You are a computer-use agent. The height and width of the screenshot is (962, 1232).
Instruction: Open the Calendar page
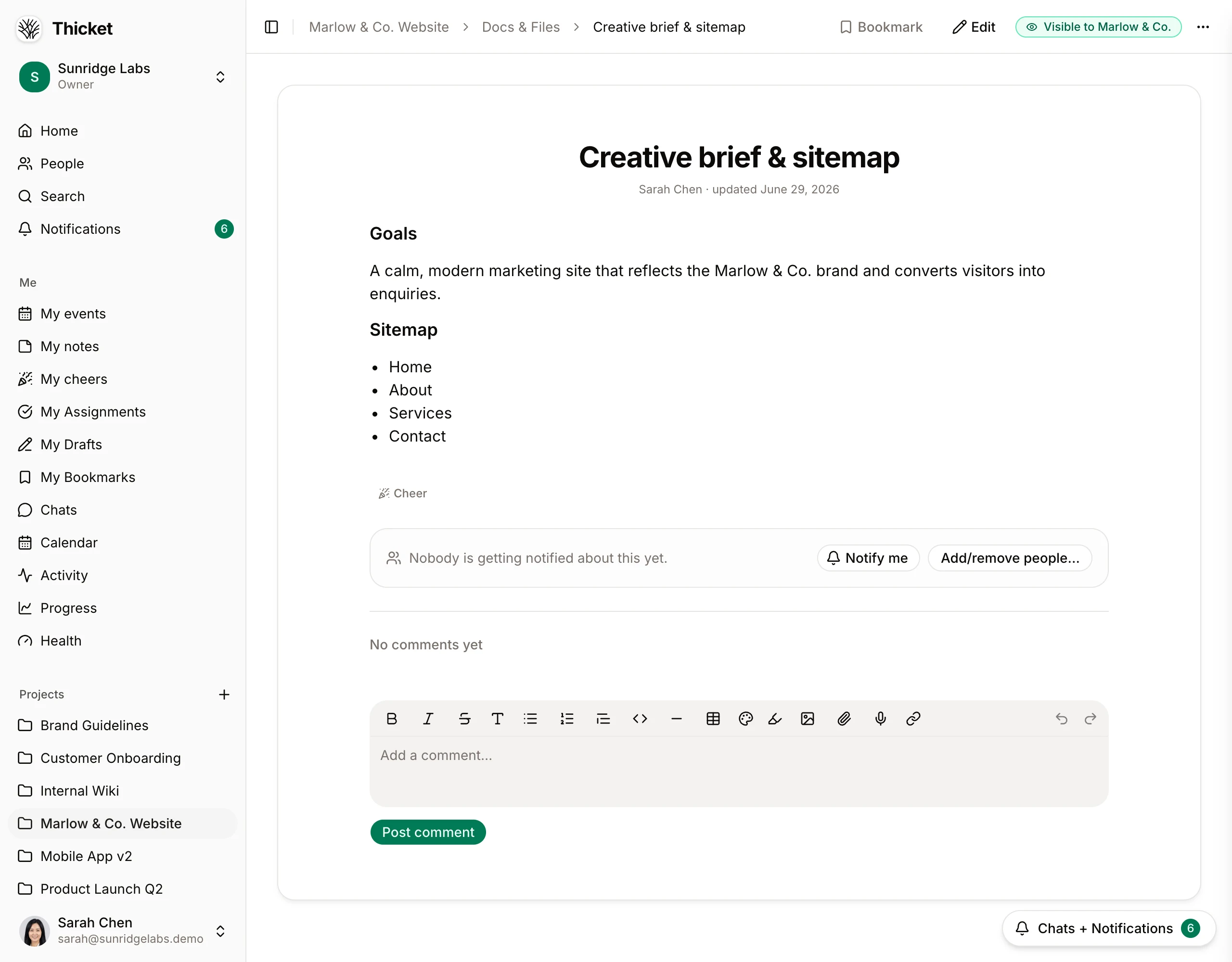(122, 543)
